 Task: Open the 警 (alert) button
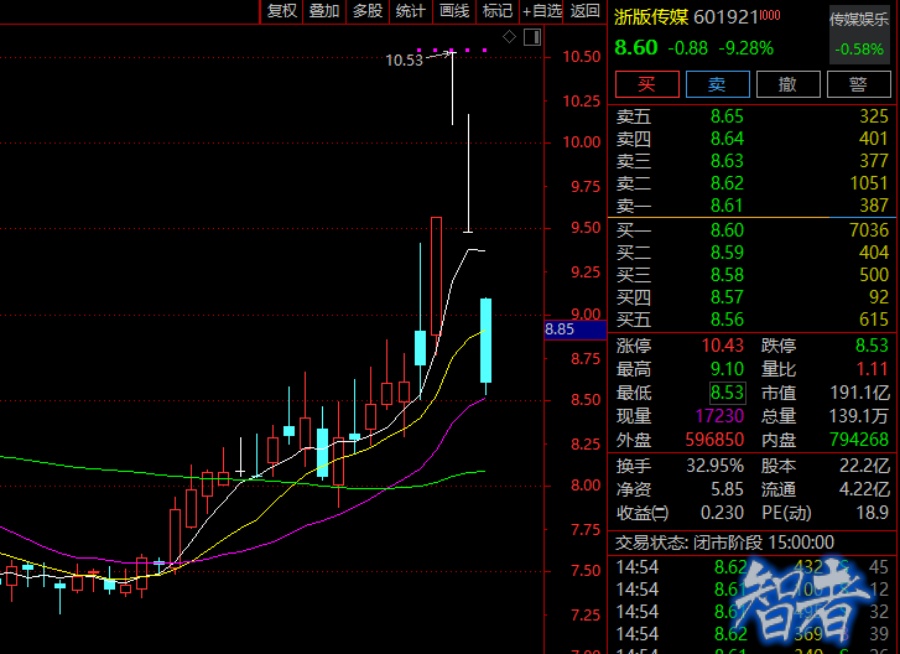(x=857, y=84)
